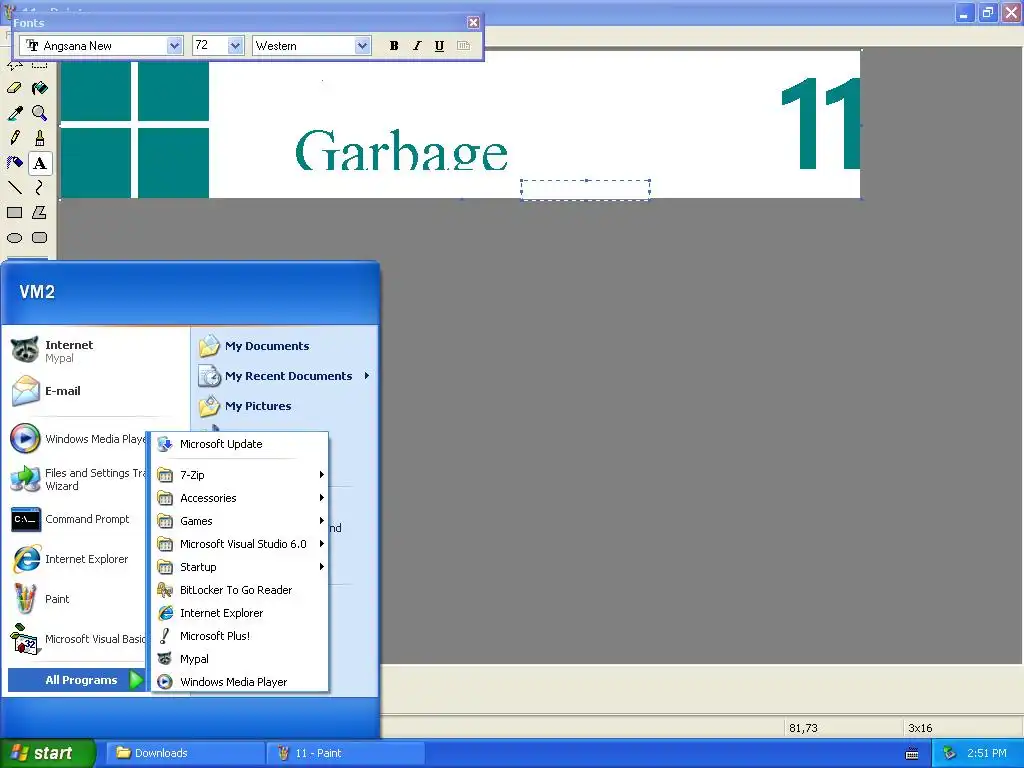
Task: Switch to Downloads taskbar window
Action: 186,753
